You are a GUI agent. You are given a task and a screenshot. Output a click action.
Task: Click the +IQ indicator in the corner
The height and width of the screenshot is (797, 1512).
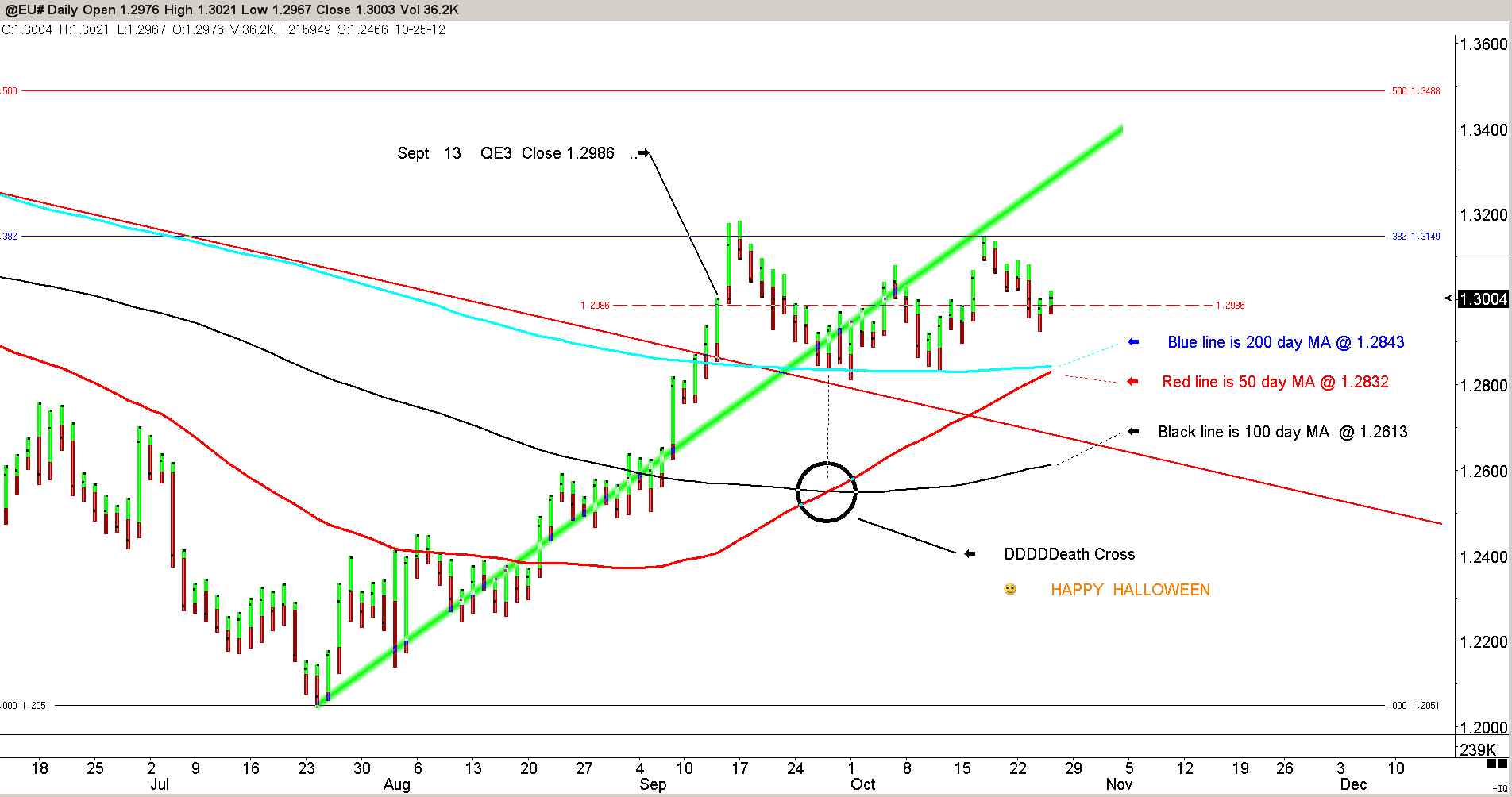coord(1499,789)
